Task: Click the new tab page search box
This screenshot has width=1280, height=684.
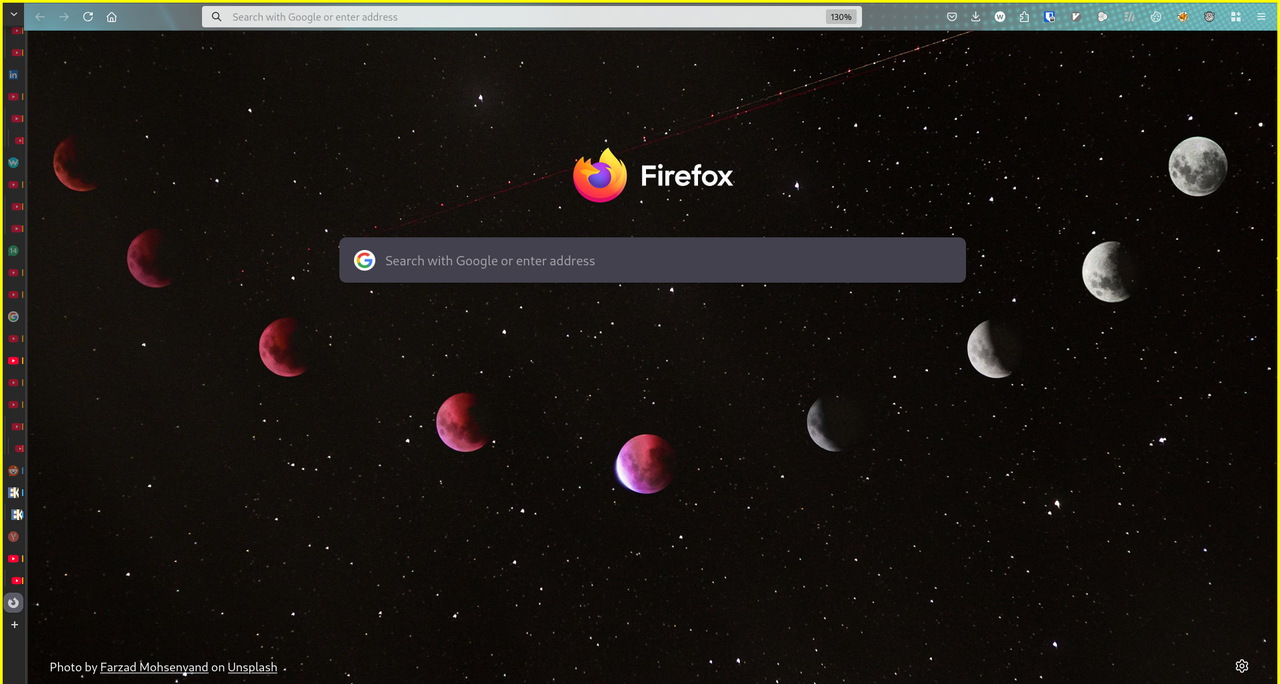Action: click(x=652, y=260)
